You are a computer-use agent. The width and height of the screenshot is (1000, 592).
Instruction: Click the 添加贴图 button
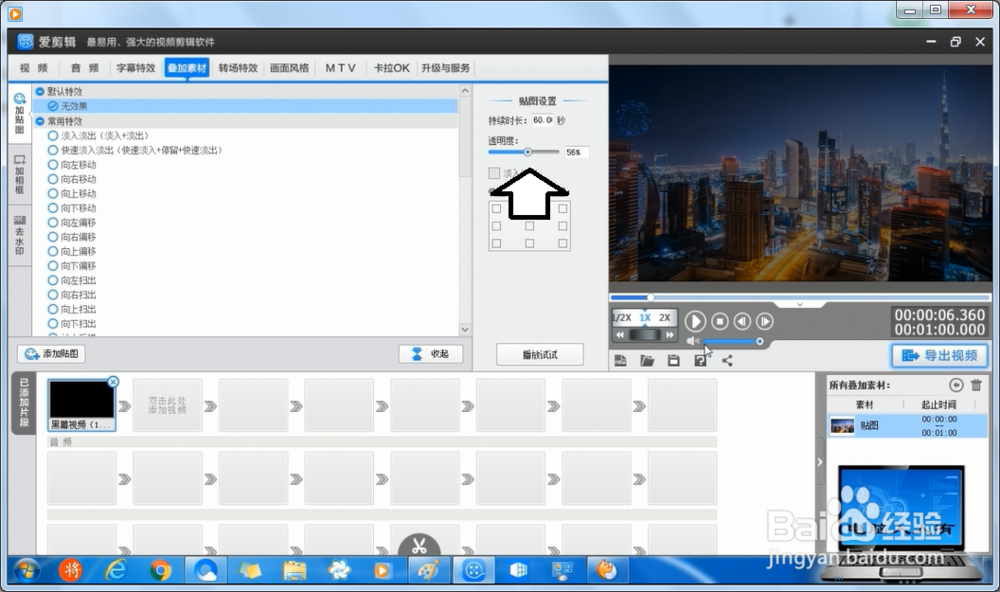51,353
